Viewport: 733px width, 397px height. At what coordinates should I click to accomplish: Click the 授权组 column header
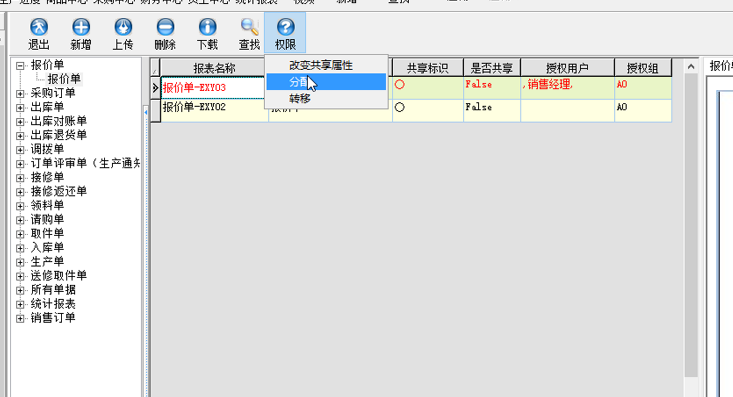point(643,68)
